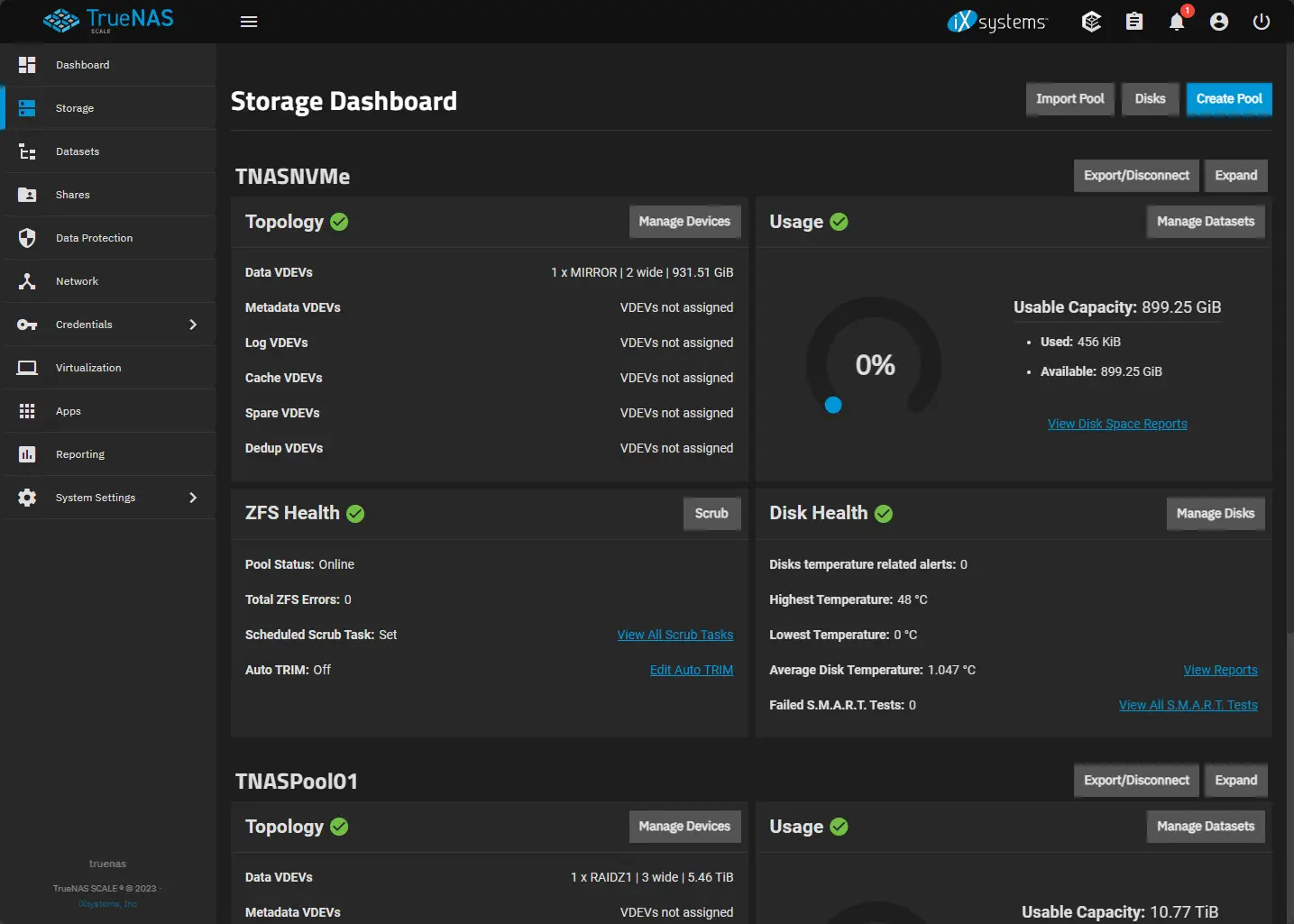Click the Manage Disks button
The width and height of the screenshot is (1294, 924).
click(x=1216, y=514)
